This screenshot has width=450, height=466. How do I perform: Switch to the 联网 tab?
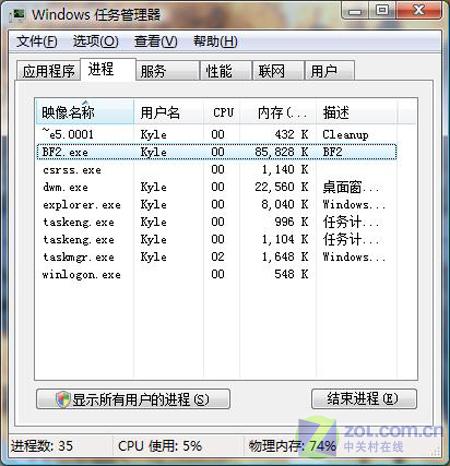[278, 71]
